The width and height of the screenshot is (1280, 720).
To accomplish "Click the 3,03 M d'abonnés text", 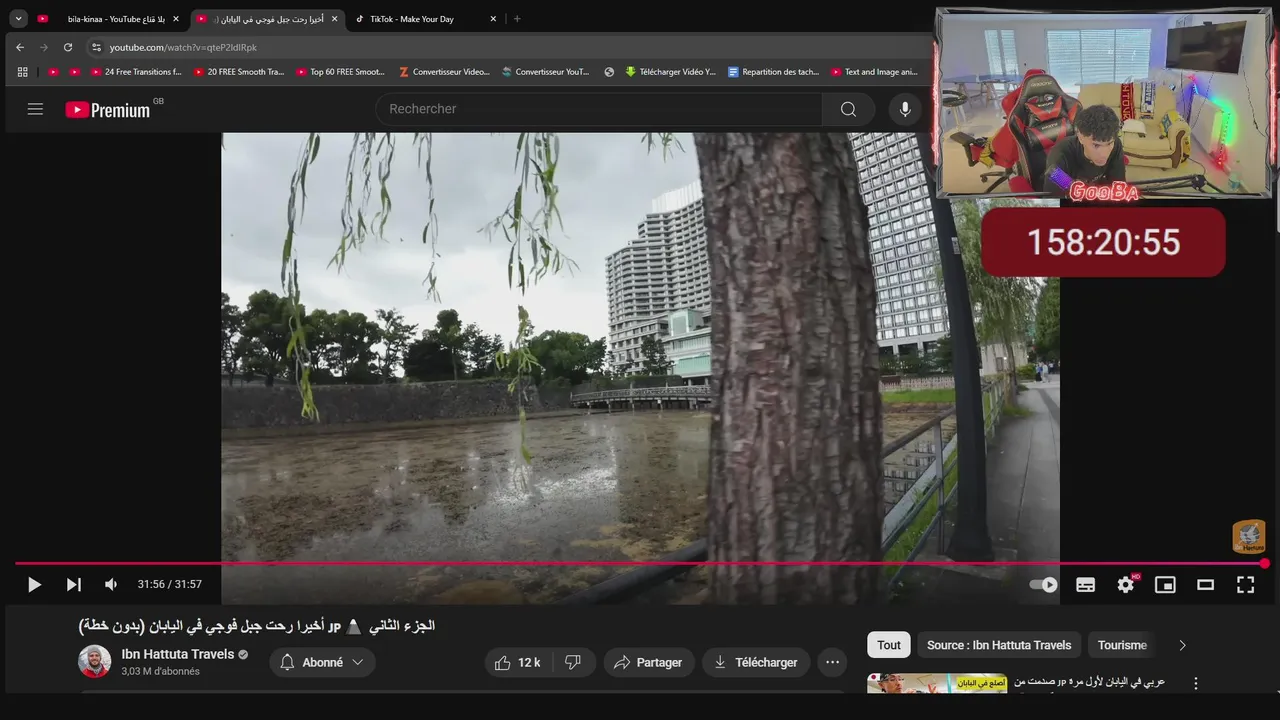I will (161, 672).
